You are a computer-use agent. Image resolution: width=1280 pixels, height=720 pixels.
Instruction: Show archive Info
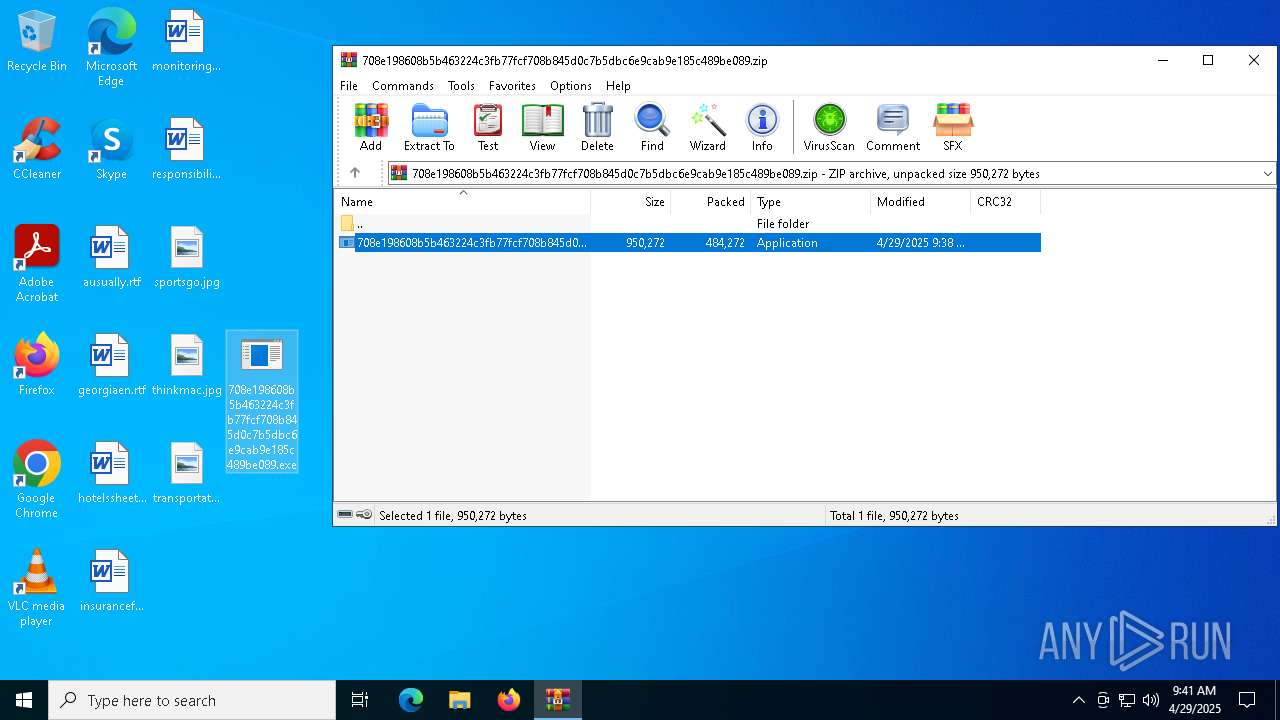[762, 127]
